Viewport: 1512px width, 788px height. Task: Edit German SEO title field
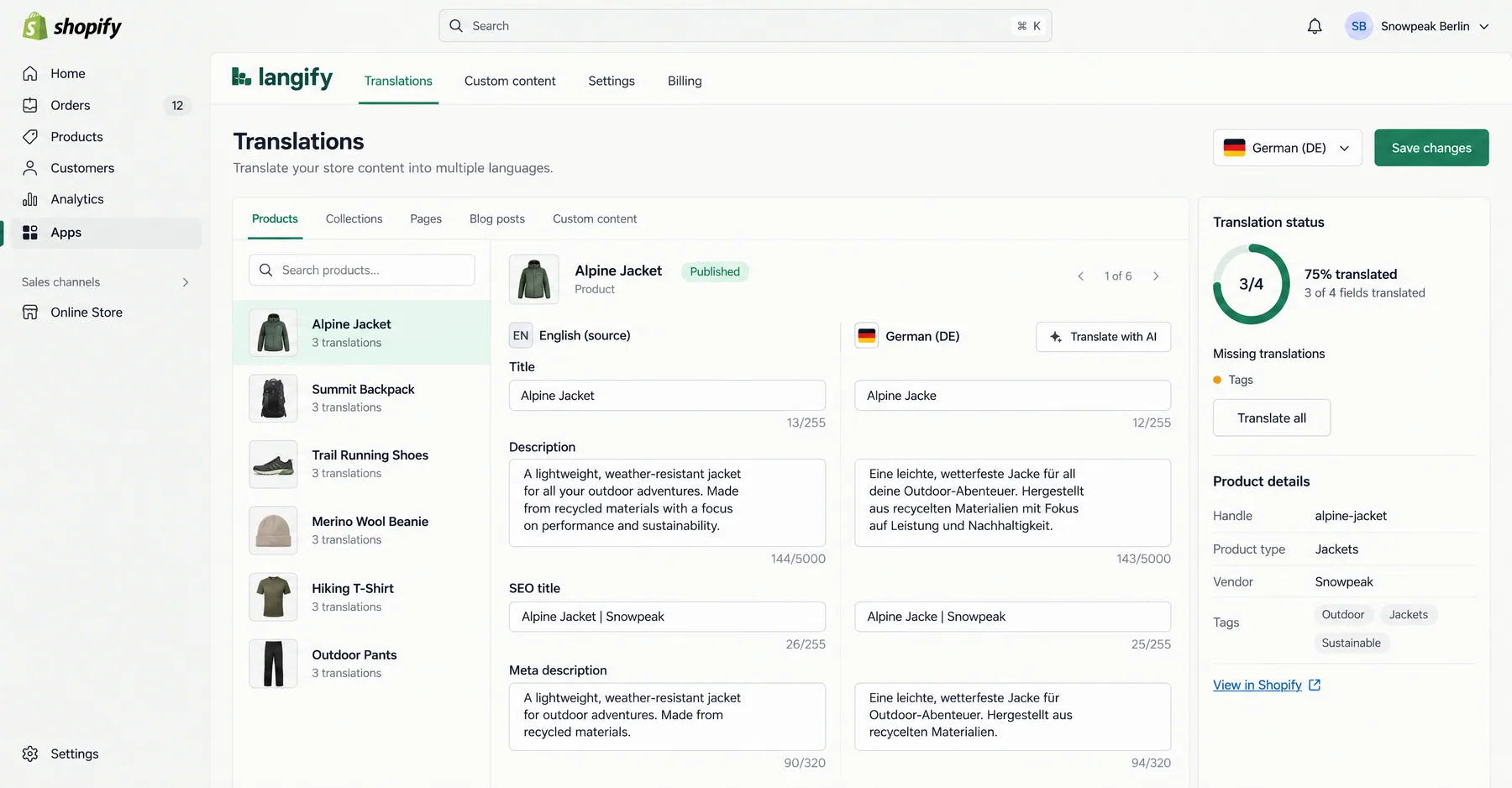pos(1012,617)
